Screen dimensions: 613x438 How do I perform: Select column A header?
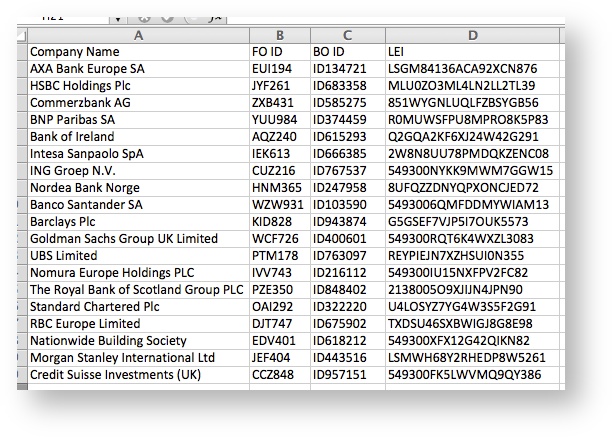pyautogui.click(x=138, y=36)
